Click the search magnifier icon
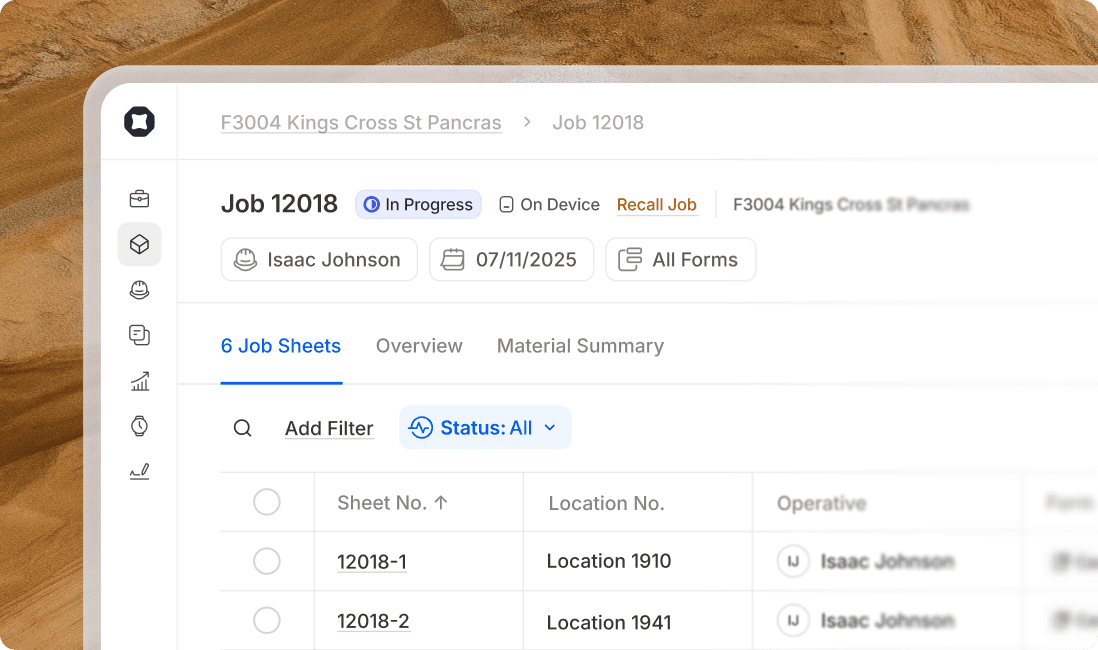This screenshot has width=1098, height=650. point(242,428)
